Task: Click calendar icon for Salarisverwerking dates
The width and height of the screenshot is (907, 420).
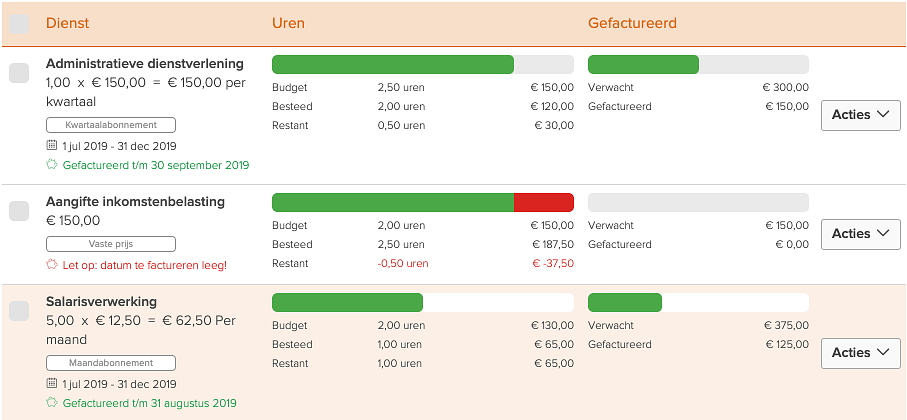Action: 52,383
